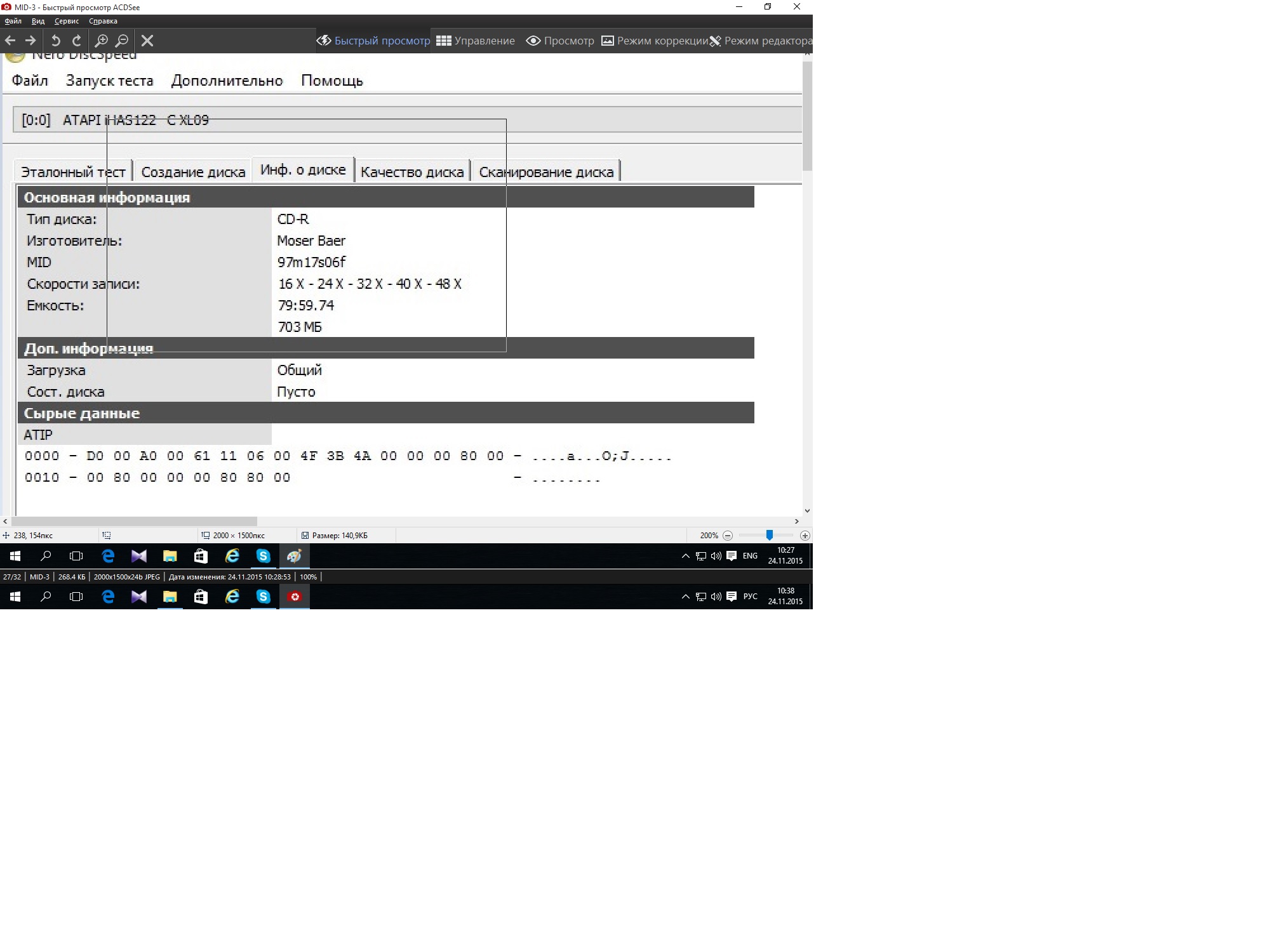Click the zoom out magnifier icon
1270x952 pixels.
pyautogui.click(x=122, y=41)
